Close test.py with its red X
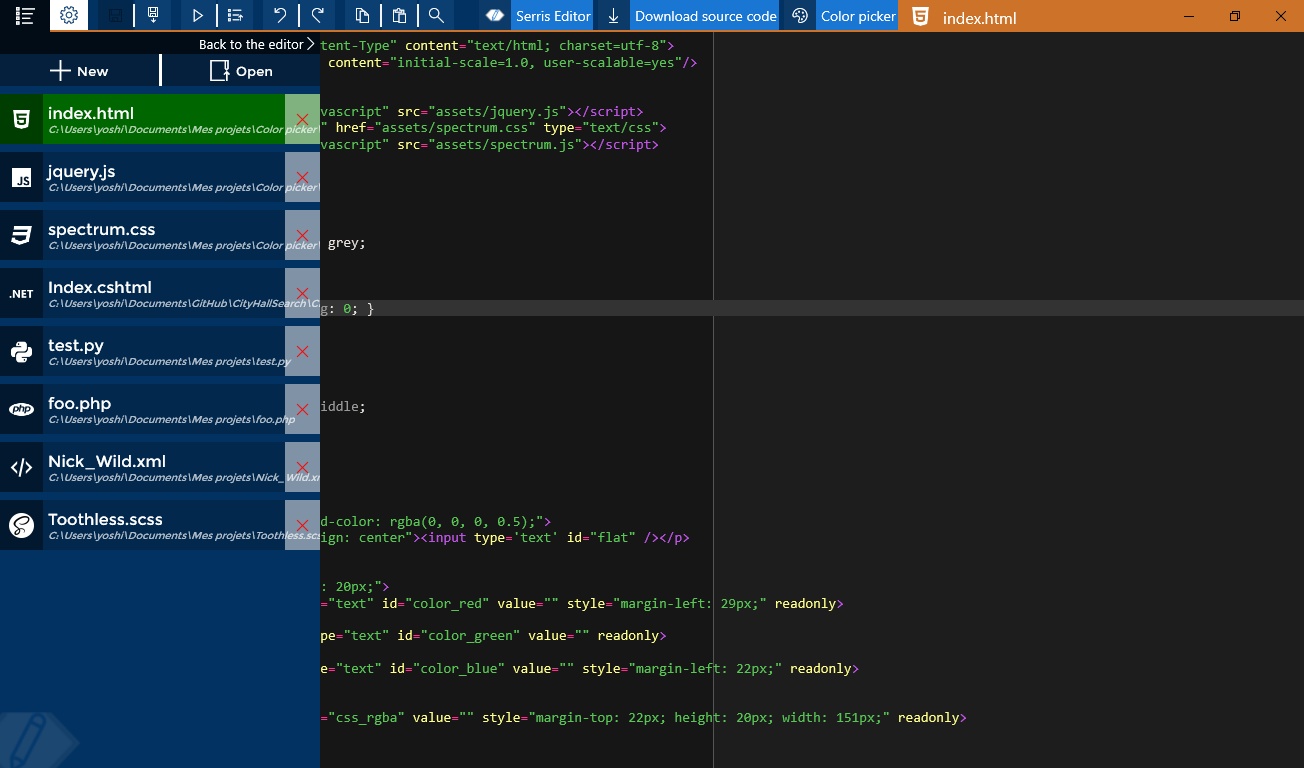 click(302, 351)
